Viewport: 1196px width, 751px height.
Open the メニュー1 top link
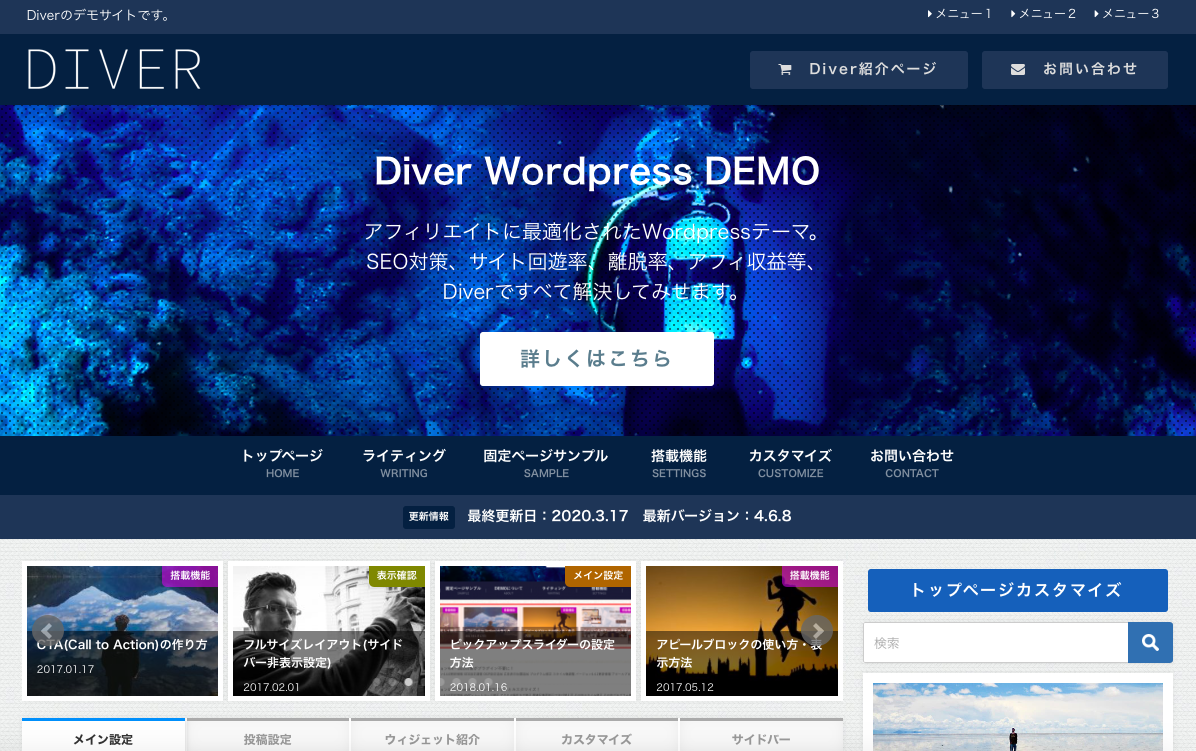coord(959,14)
